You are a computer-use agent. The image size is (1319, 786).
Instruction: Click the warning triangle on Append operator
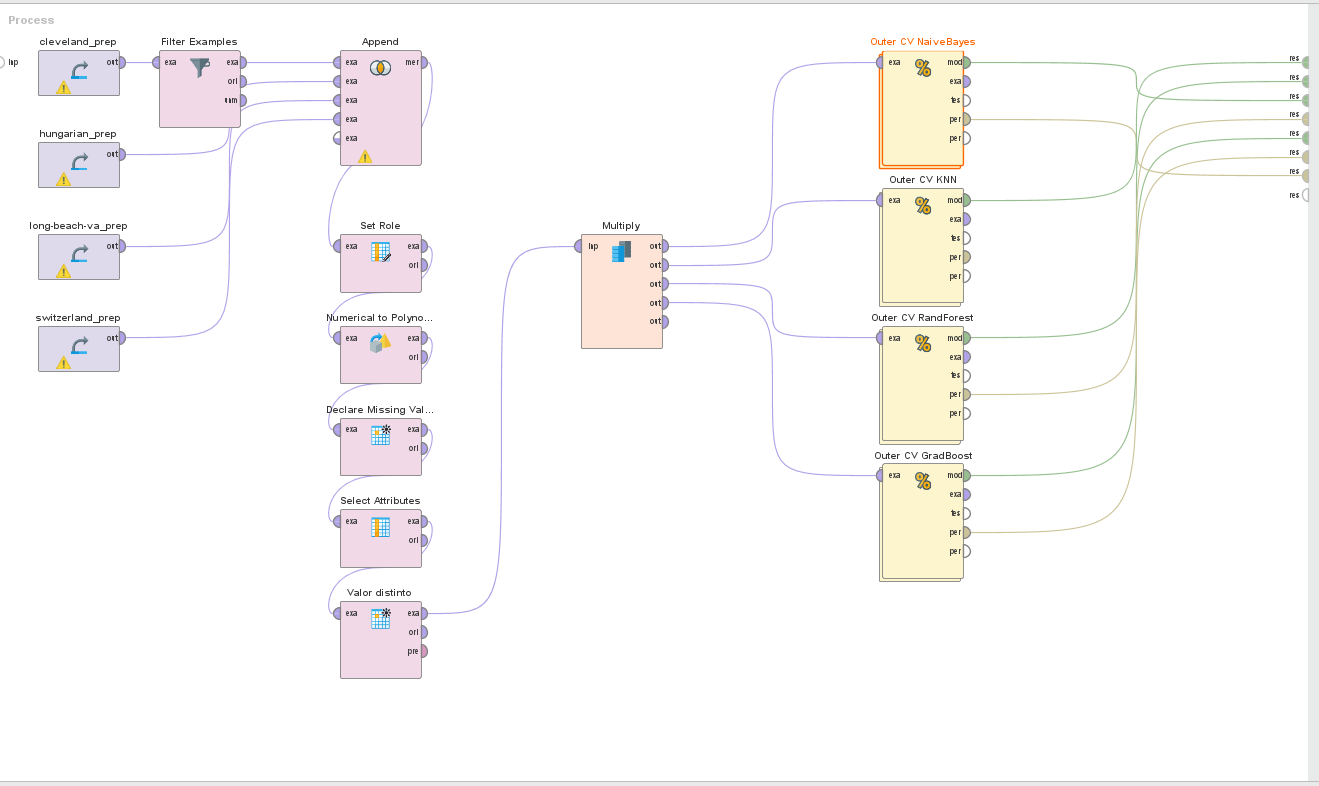coord(365,157)
